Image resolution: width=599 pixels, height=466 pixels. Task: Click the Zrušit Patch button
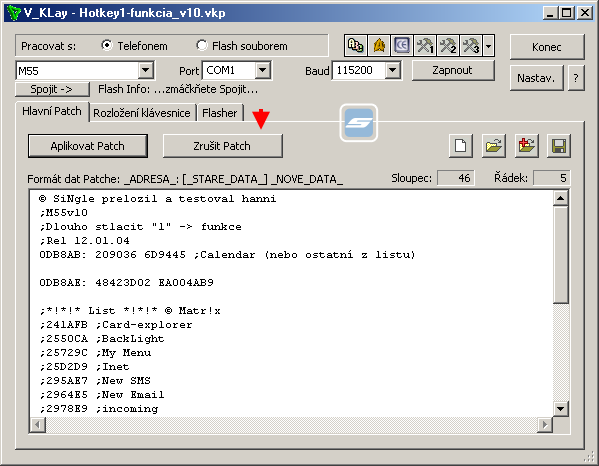(222, 146)
